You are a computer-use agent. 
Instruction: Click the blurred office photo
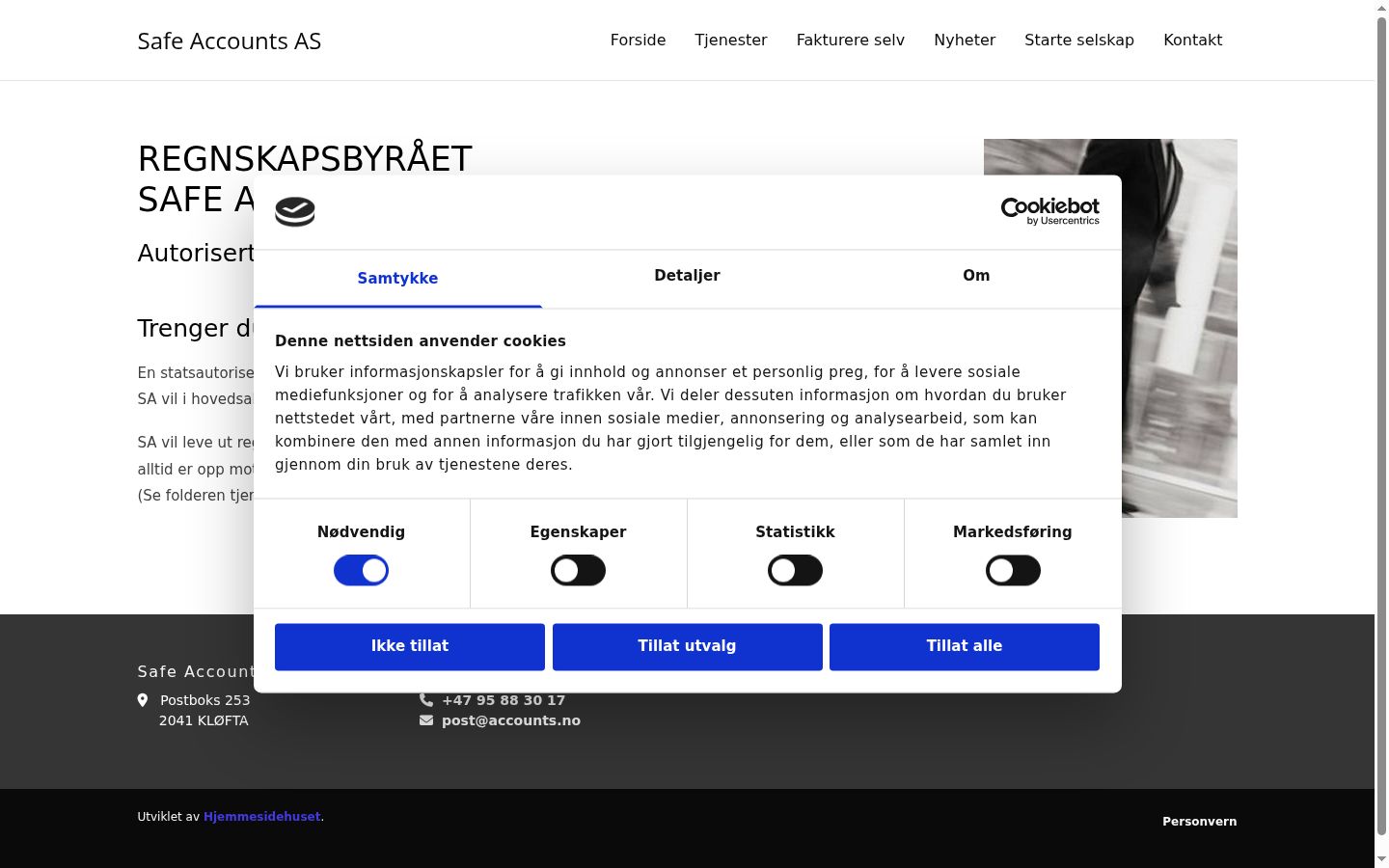click(x=1179, y=328)
